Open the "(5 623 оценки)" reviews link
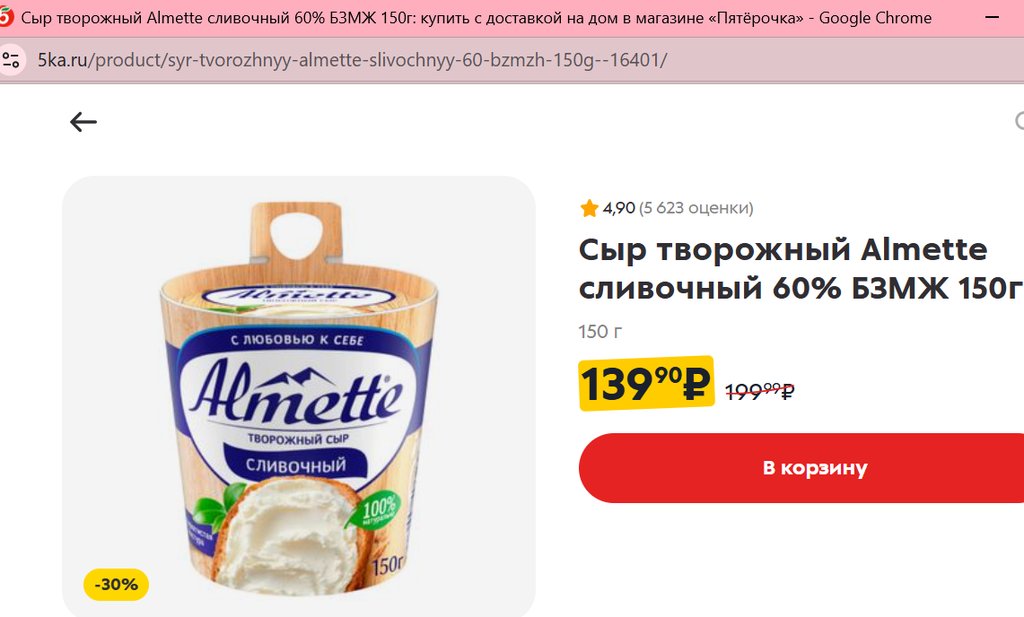The width and height of the screenshot is (1024, 617). point(696,208)
